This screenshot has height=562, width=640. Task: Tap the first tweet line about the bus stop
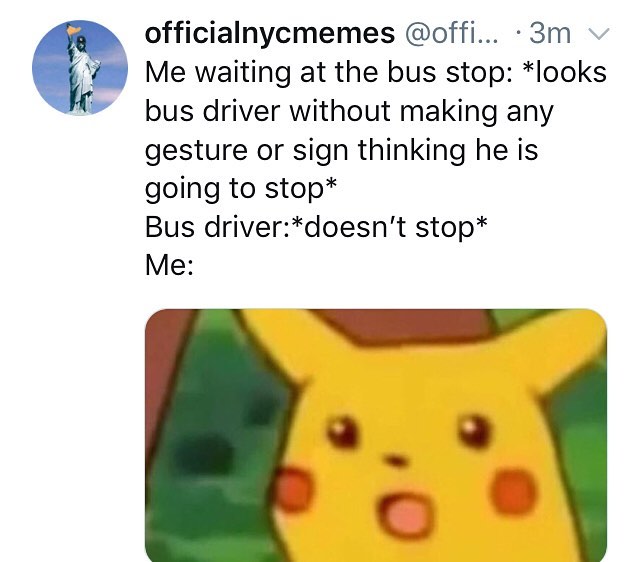pyautogui.click(x=376, y=72)
